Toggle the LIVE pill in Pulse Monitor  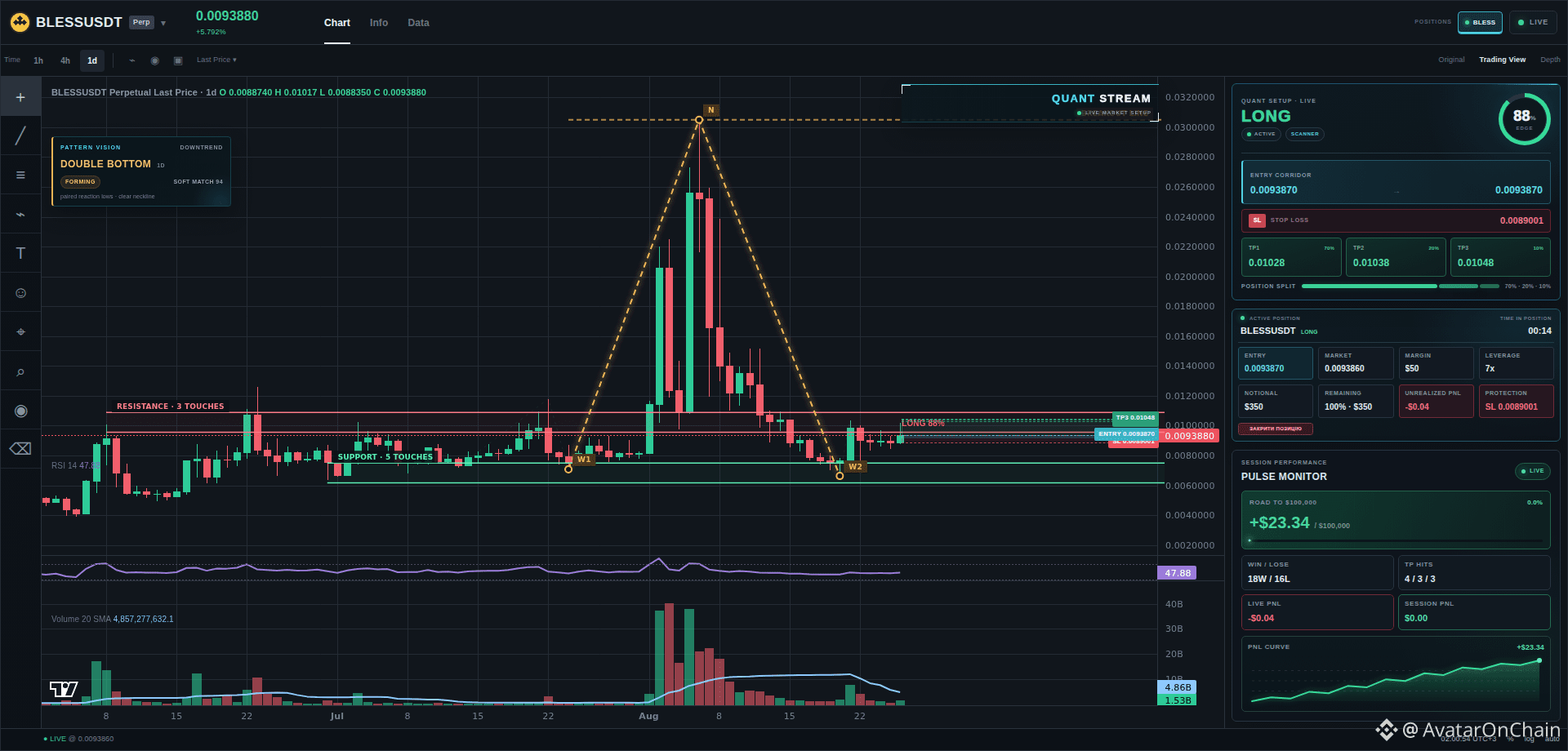(x=1532, y=471)
